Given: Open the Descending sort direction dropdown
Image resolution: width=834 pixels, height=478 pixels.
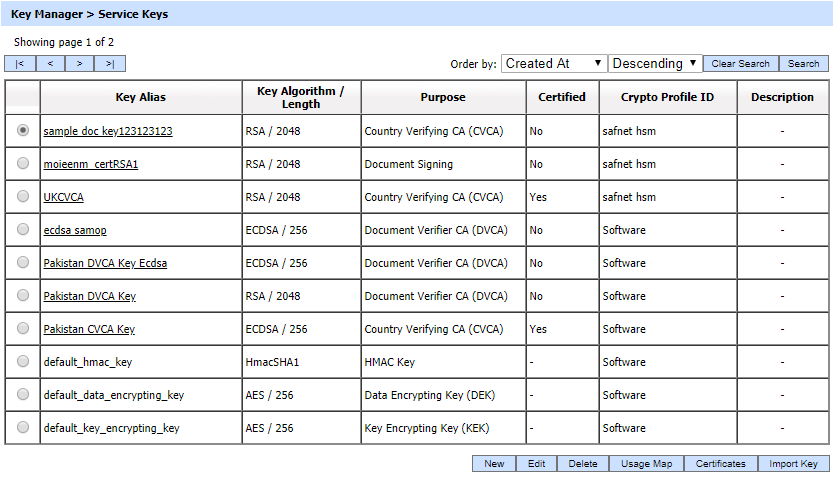Looking at the screenshot, I should pyautogui.click(x=655, y=63).
